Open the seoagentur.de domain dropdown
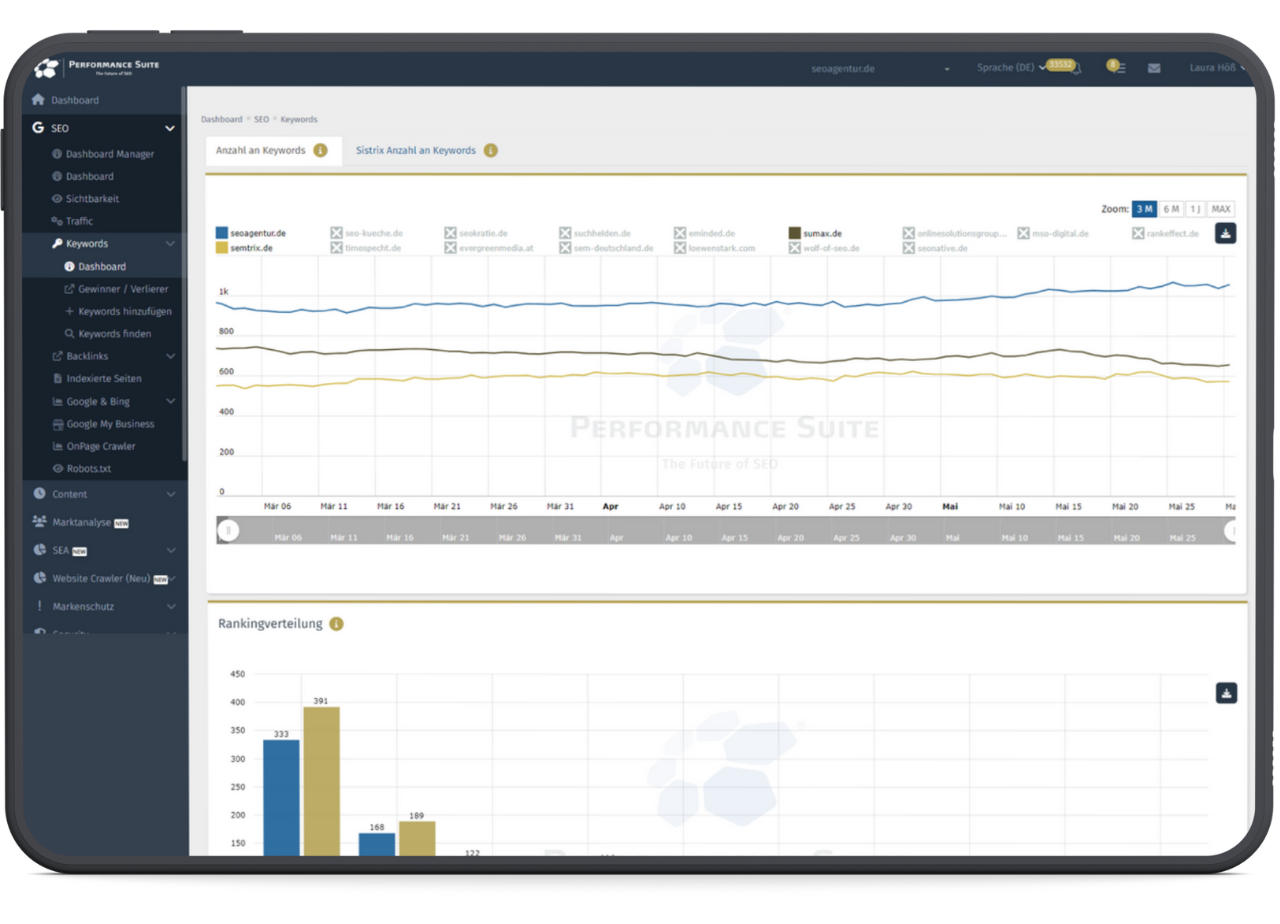The image size is (1280, 924). coord(880,69)
